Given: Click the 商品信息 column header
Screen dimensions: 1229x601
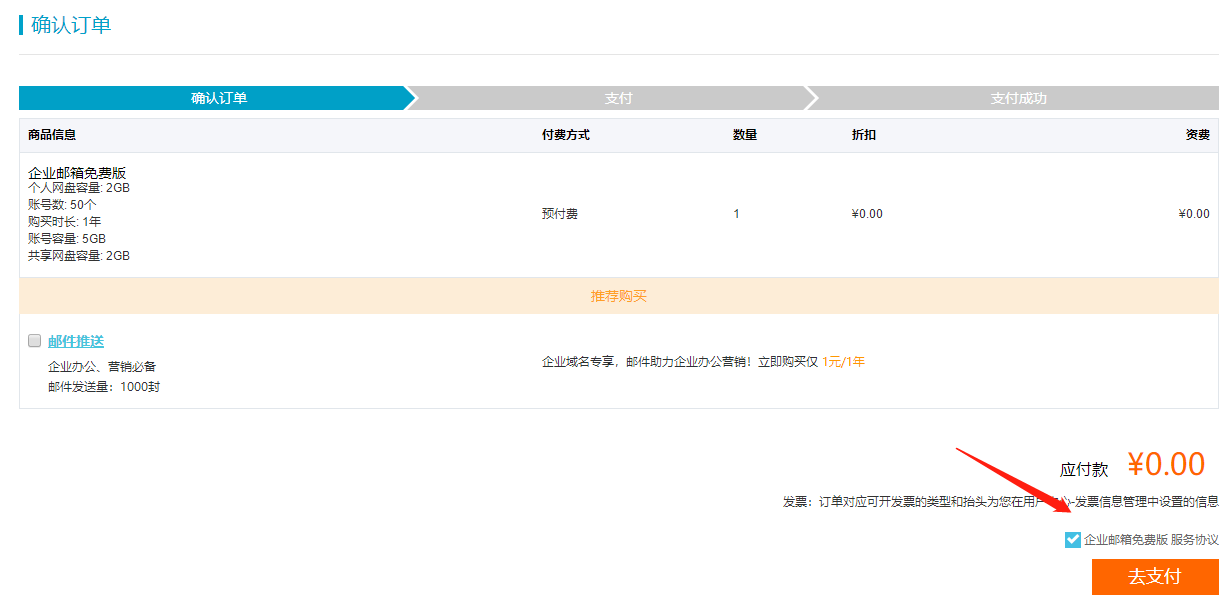Looking at the screenshot, I should tap(52, 135).
